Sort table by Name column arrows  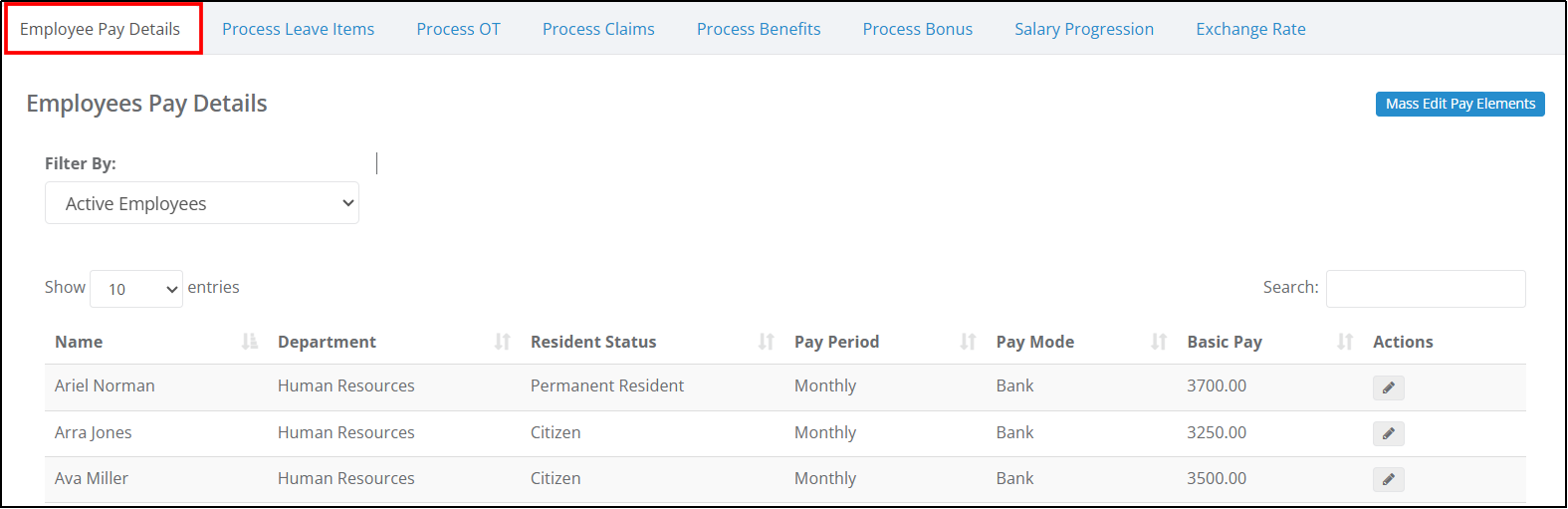pyautogui.click(x=250, y=342)
